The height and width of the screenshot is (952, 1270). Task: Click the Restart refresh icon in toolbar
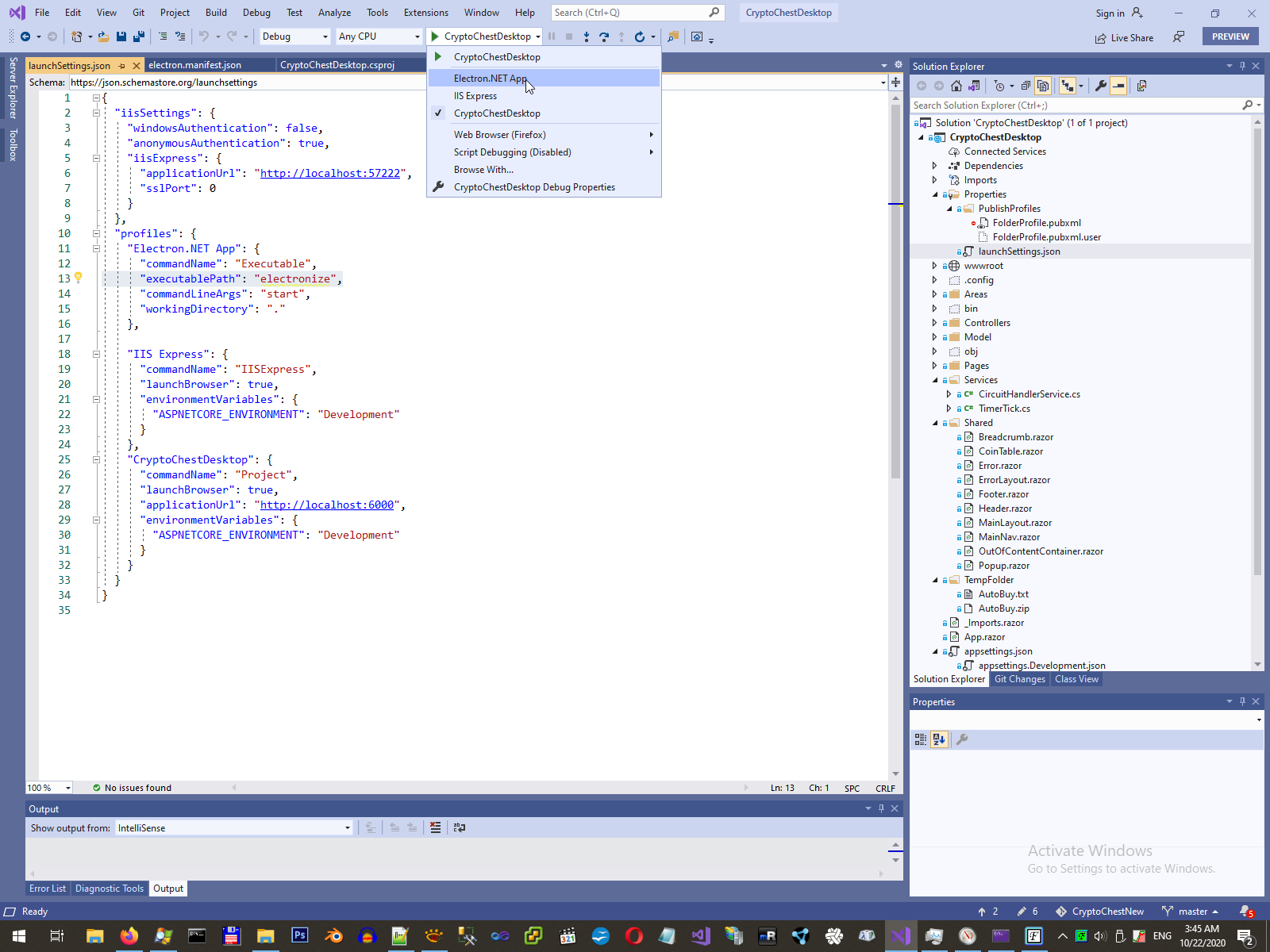click(x=640, y=36)
